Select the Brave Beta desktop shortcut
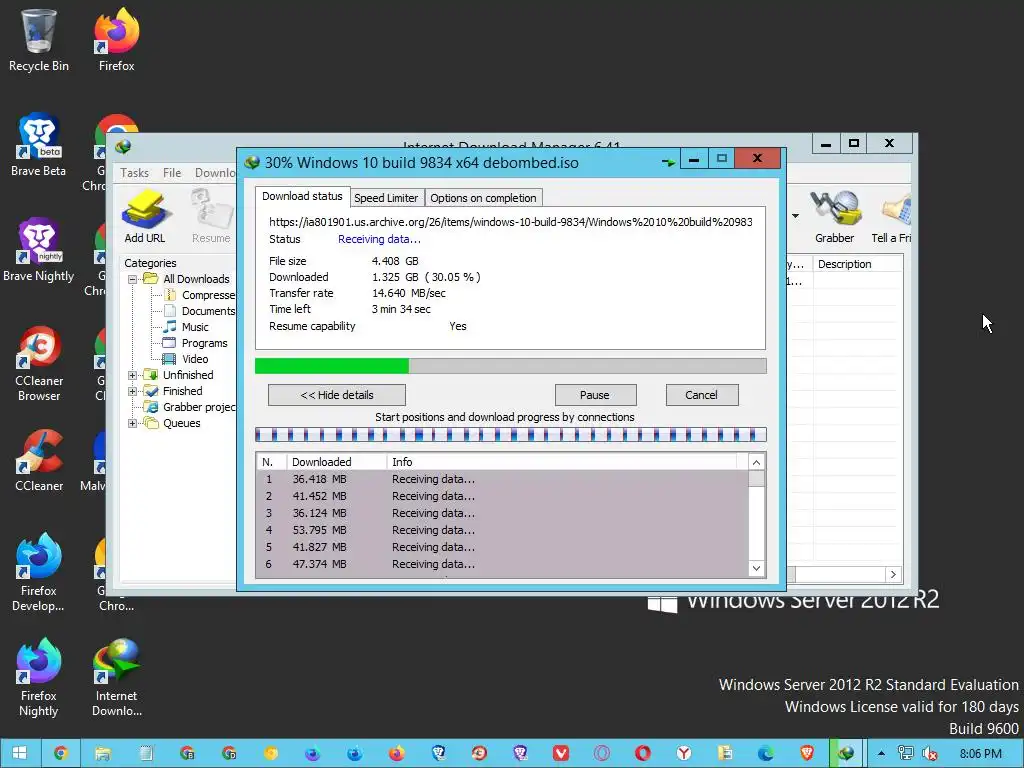1024x768 pixels. pyautogui.click(x=39, y=145)
